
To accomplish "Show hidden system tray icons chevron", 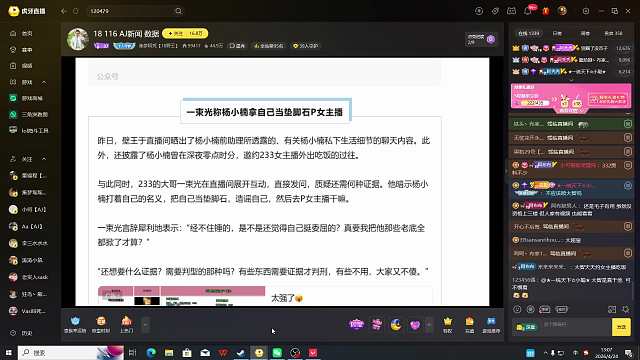I will pos(545,352).
